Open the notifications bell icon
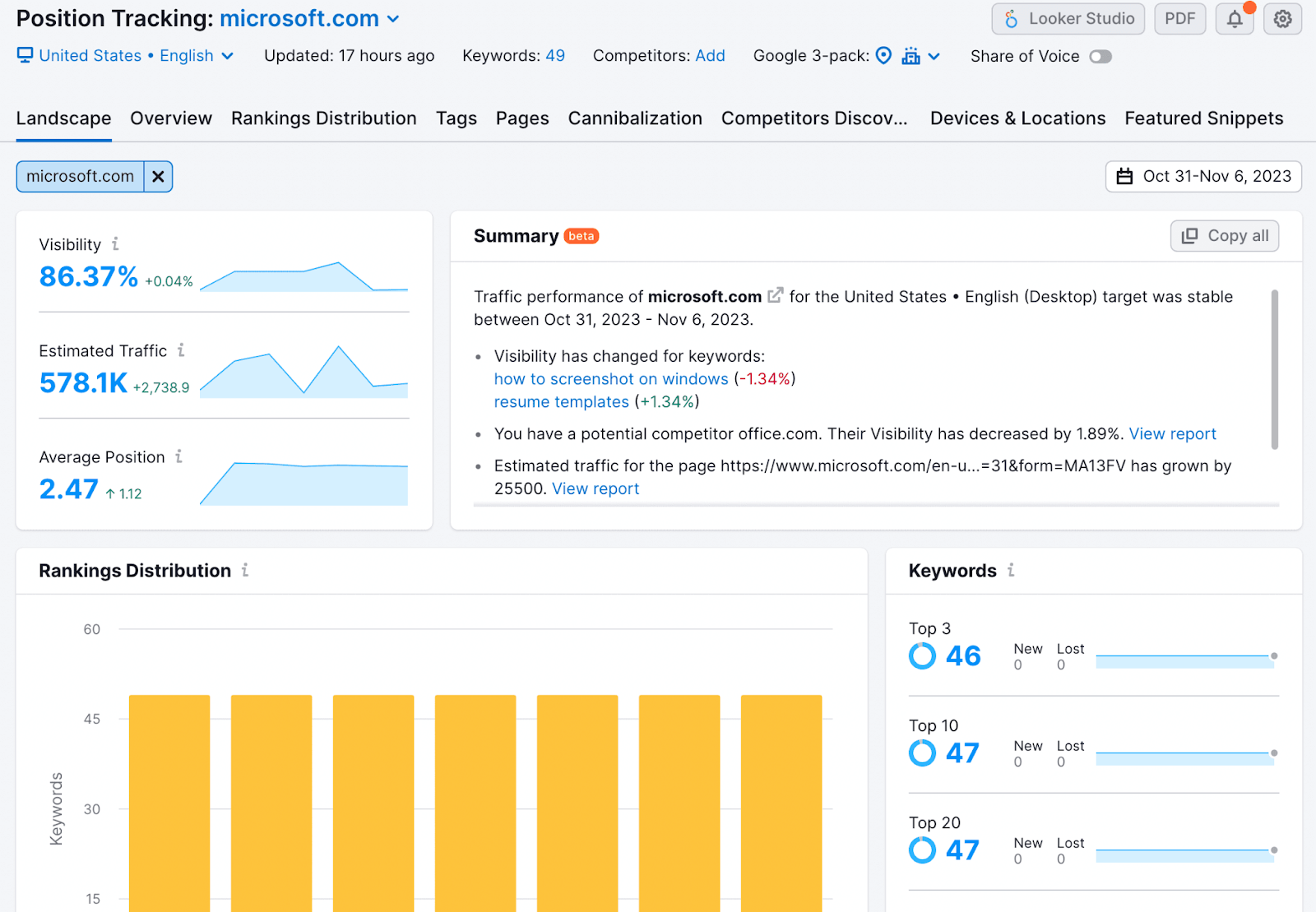Viewport: 1316px width, 912px height. click(1235, 19)
